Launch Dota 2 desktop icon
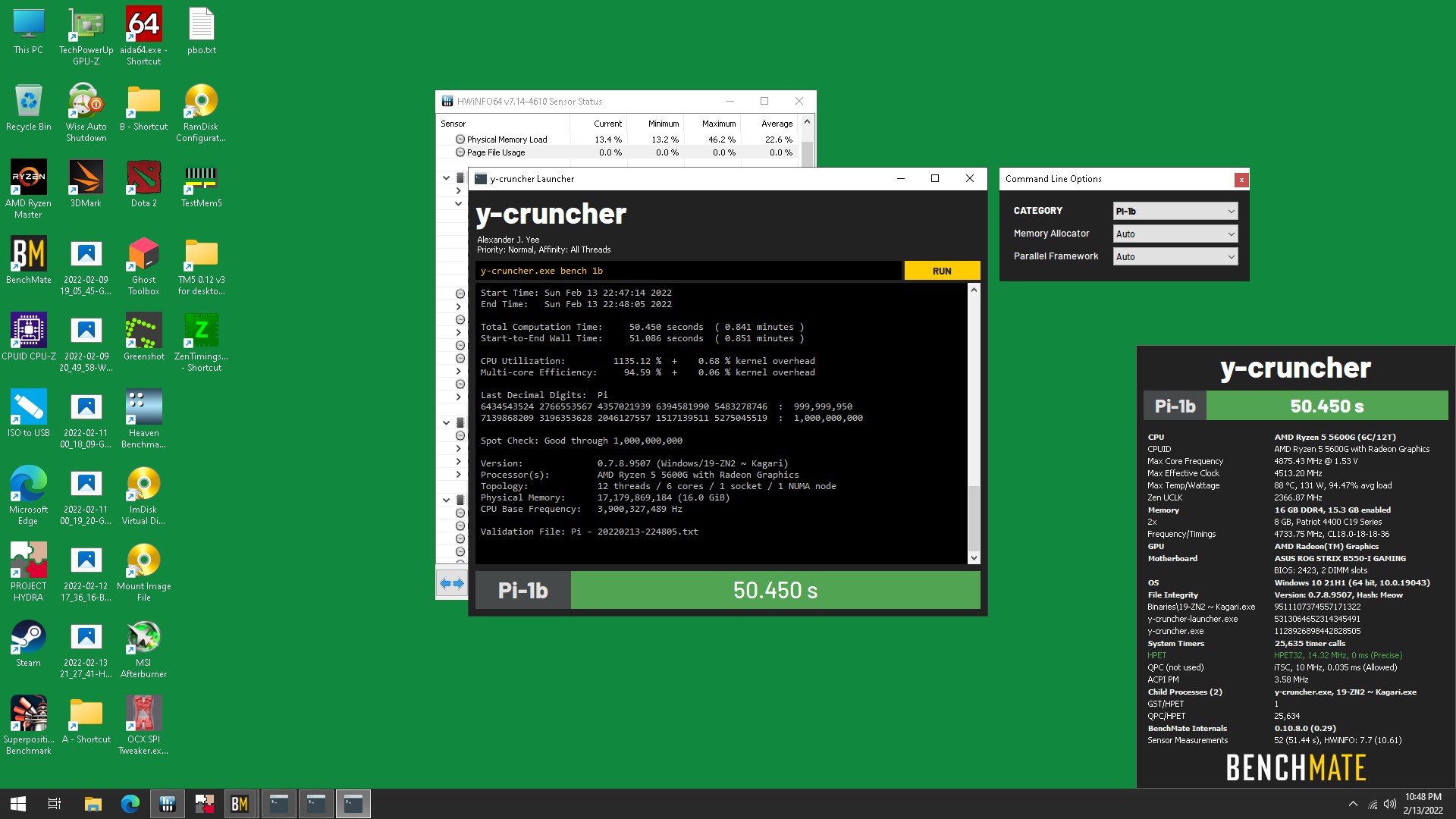The width and height of the screenshot is (1456, 819). pos(143,184)
